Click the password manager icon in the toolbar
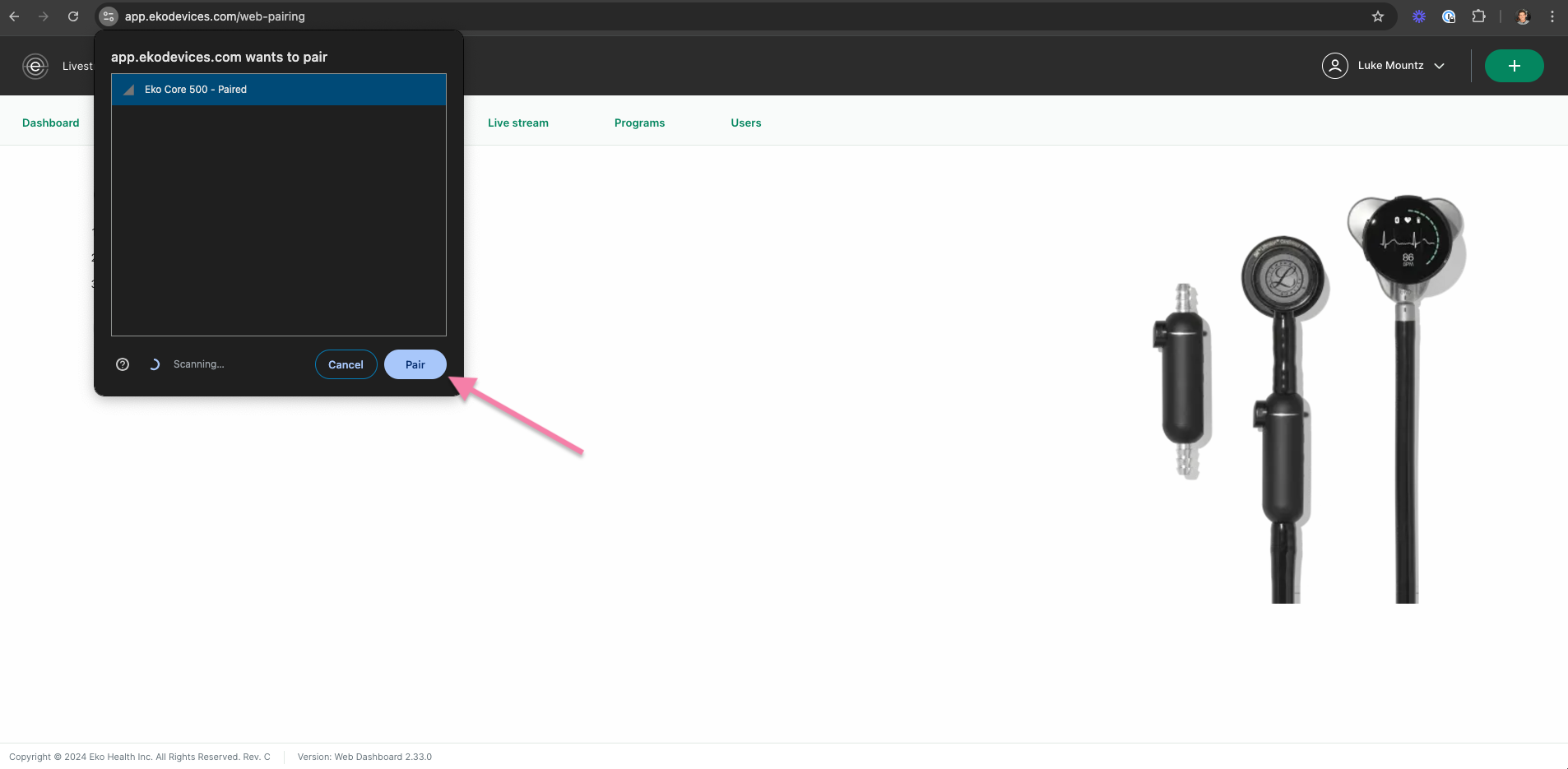1568x769 pixels. tap(1450, 16)
